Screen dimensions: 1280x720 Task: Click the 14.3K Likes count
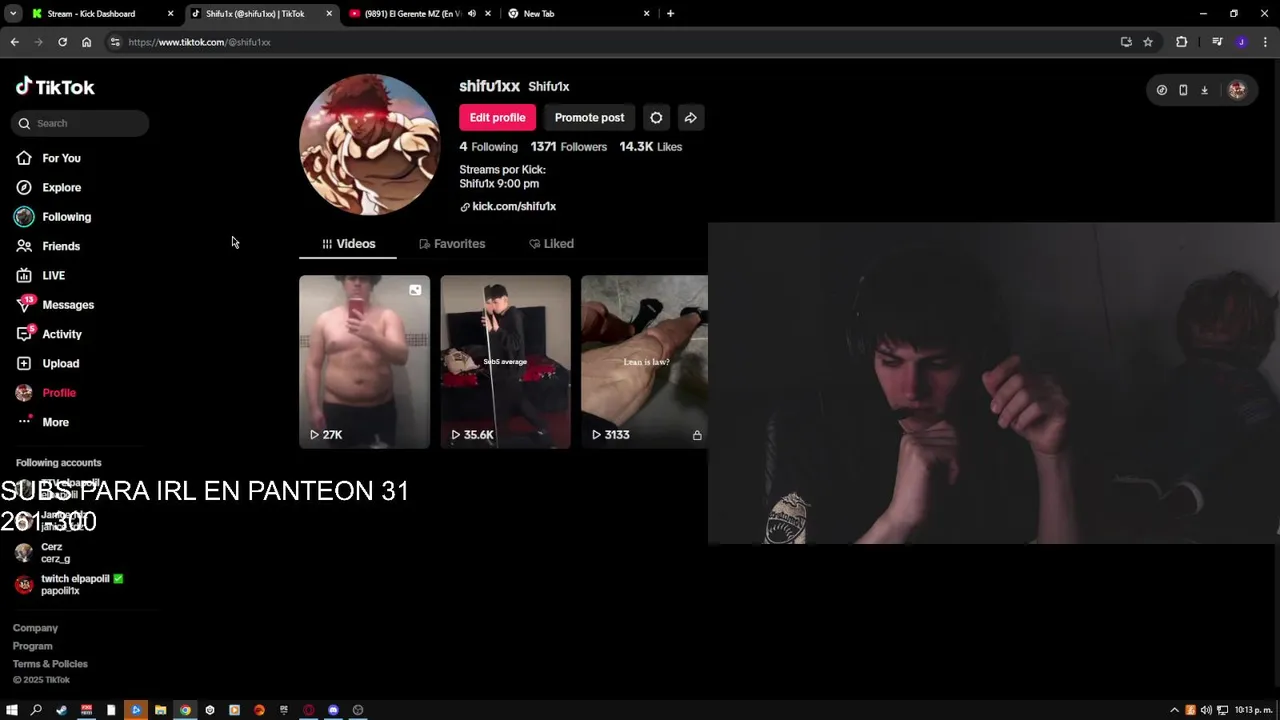tap(650, 147)
